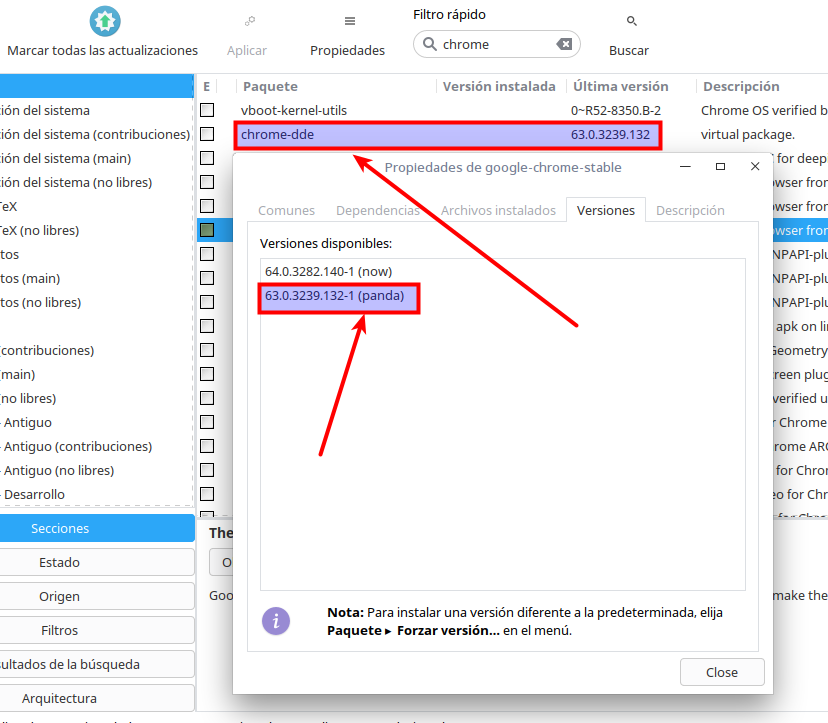Open the Archivos instalados tab
This screenshot has height=723, width=828.
(498, 210)
